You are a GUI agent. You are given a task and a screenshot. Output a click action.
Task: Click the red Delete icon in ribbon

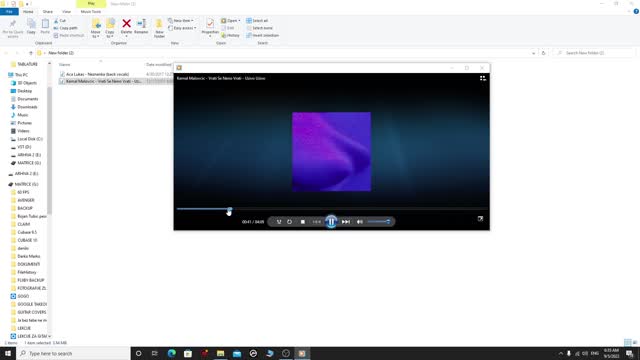pos(127,27)
